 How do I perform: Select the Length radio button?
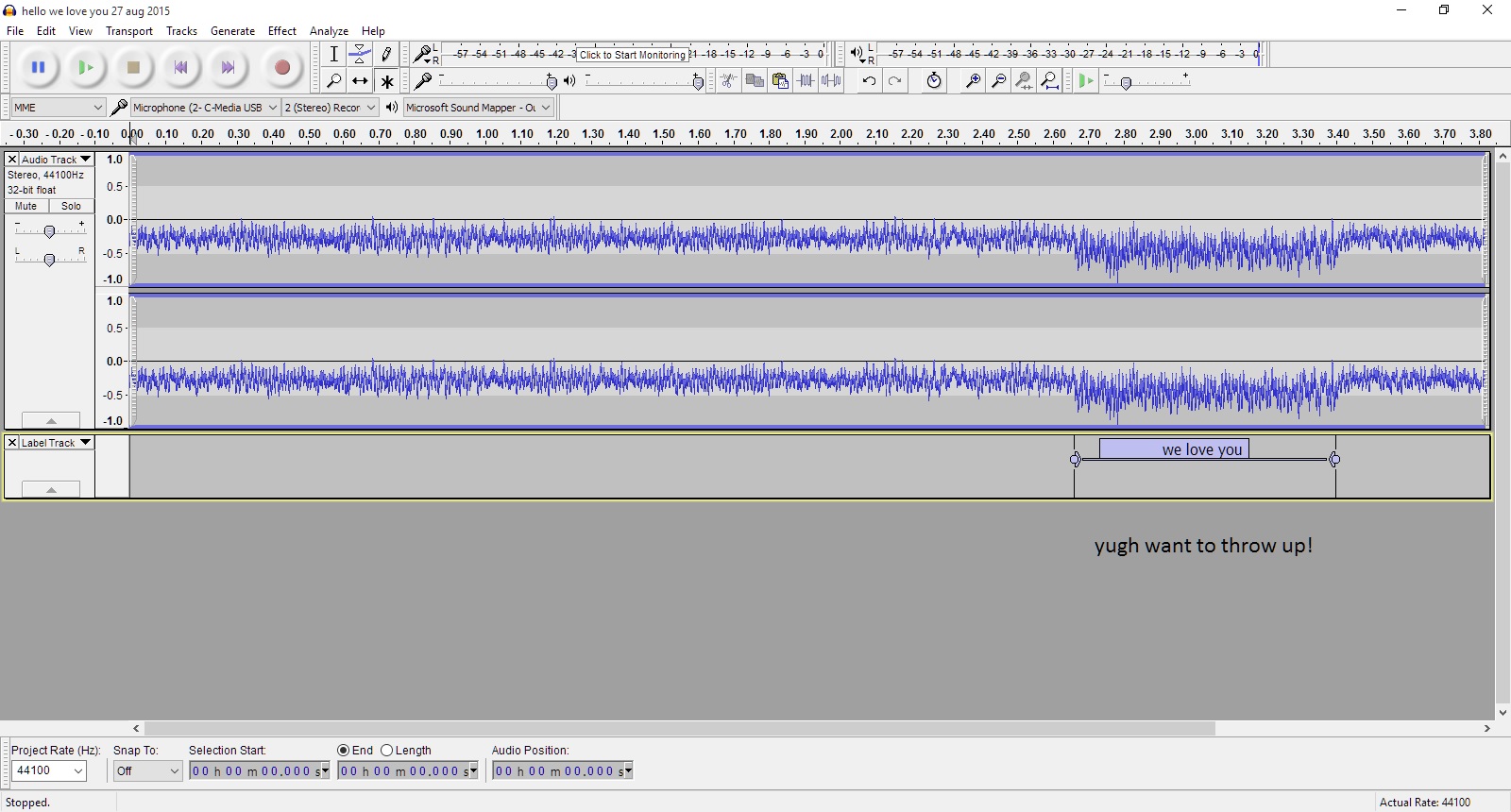click(x=387, y=751)
